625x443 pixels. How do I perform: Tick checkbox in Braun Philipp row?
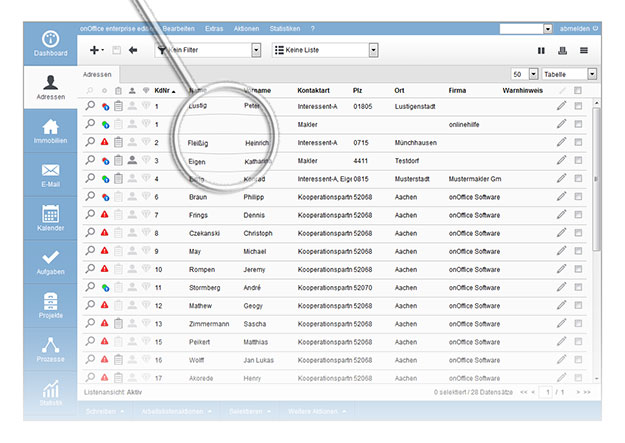click(578, 197)
